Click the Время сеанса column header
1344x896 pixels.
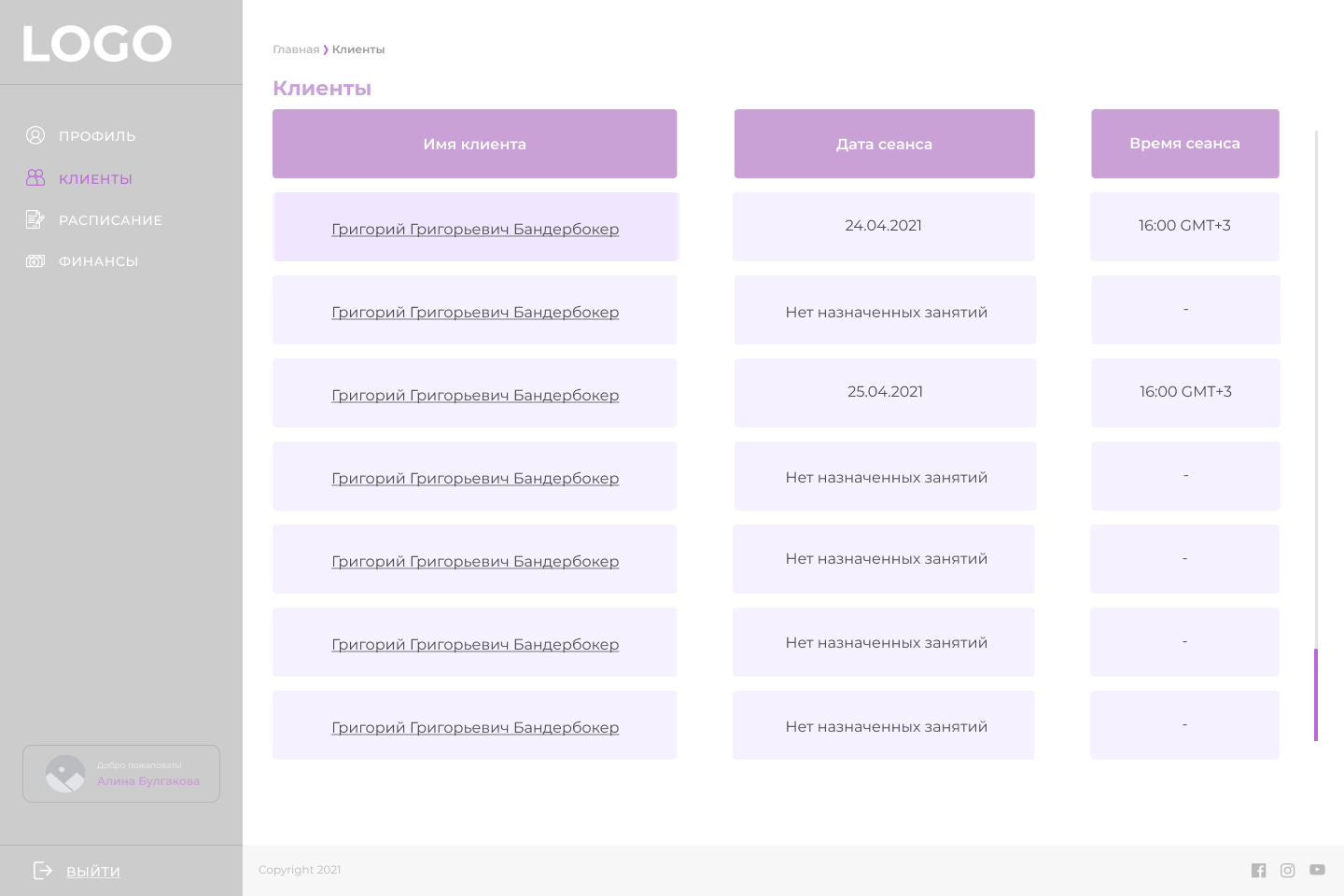(x=1184, y=143)
